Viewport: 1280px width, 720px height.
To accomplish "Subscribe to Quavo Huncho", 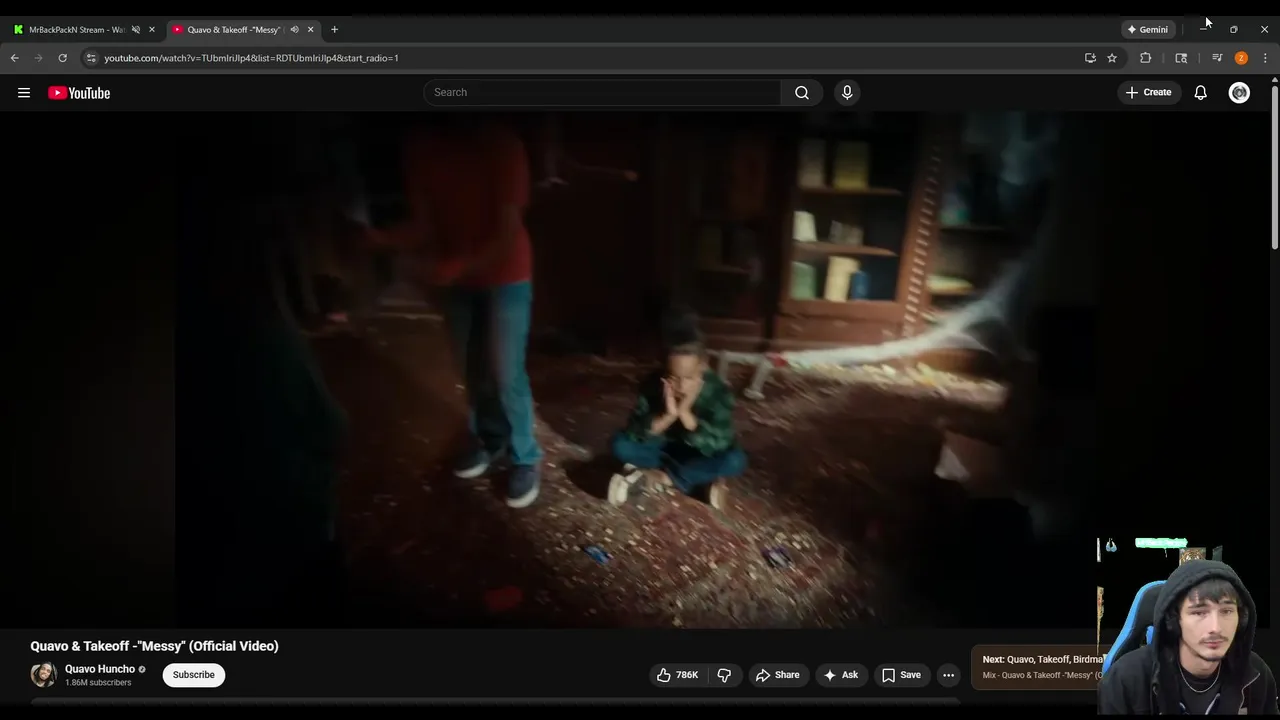I will pos(194,675).
